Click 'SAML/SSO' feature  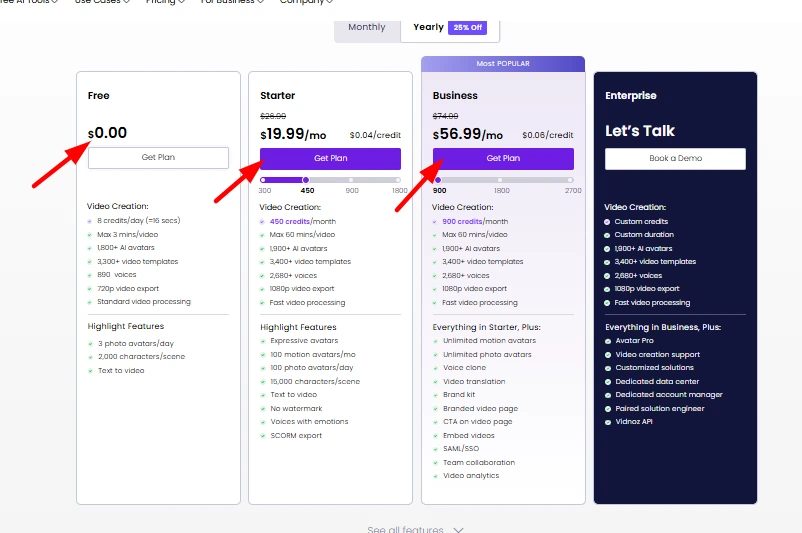(461, 449)
